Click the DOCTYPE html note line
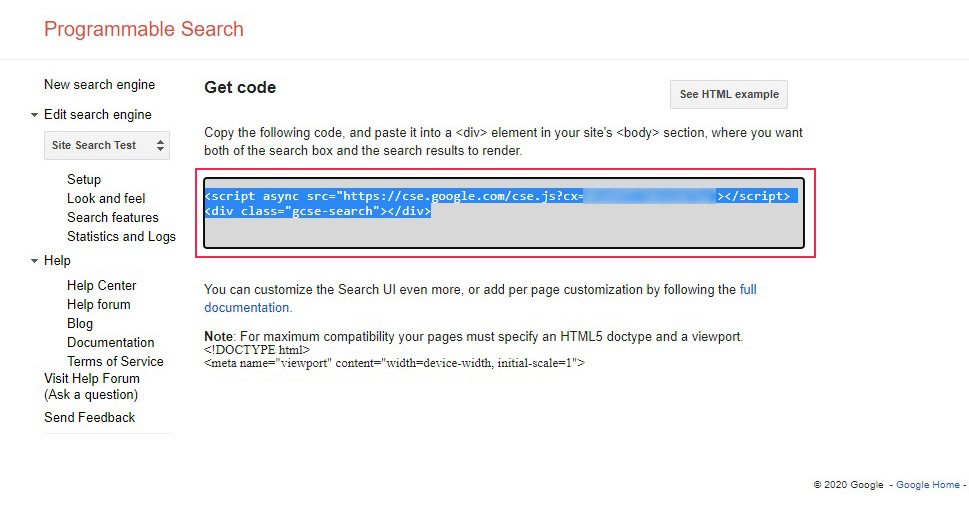969x518 pixels. (x=257, y=350)
